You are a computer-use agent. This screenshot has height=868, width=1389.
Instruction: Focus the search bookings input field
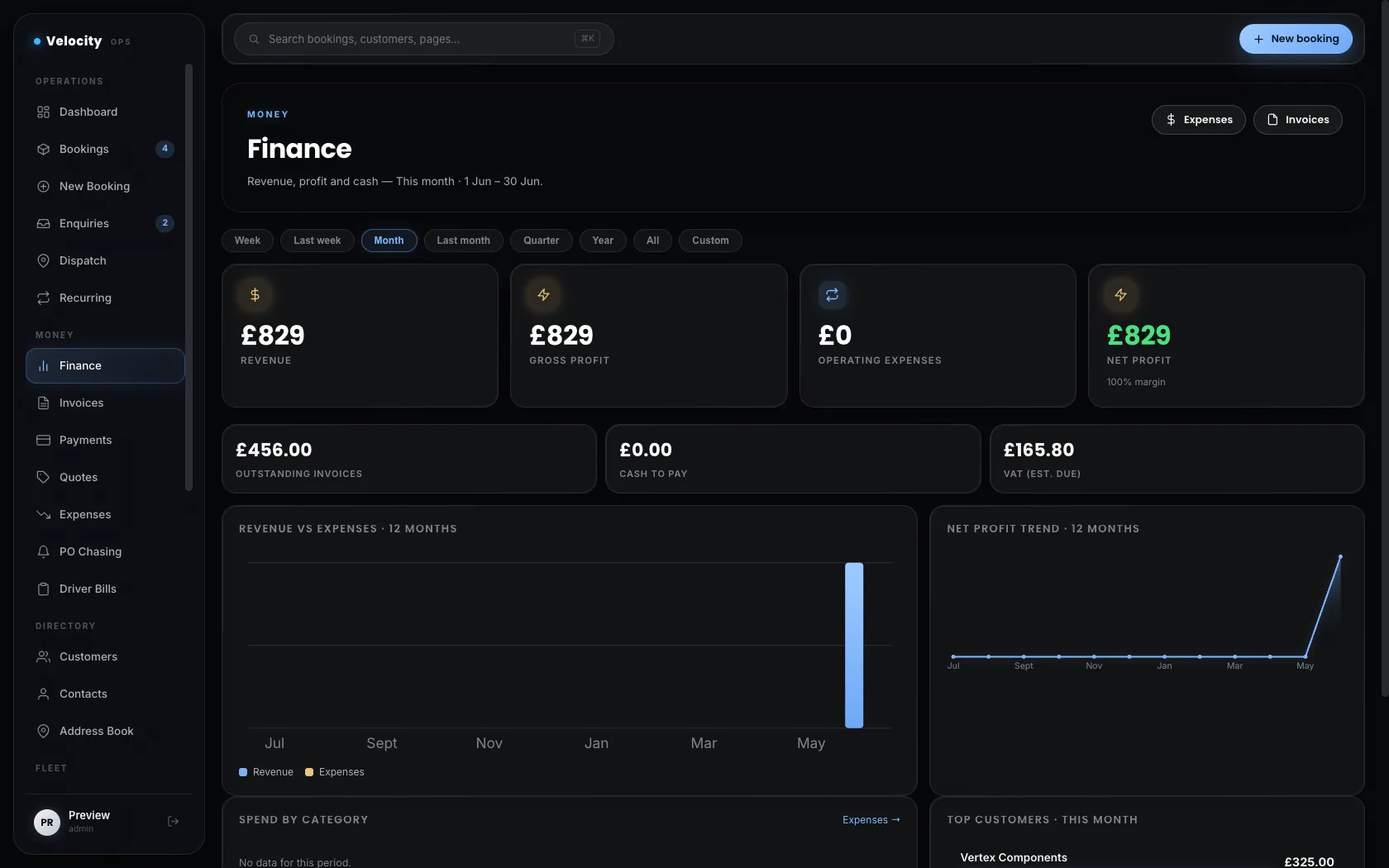[423, 39]
